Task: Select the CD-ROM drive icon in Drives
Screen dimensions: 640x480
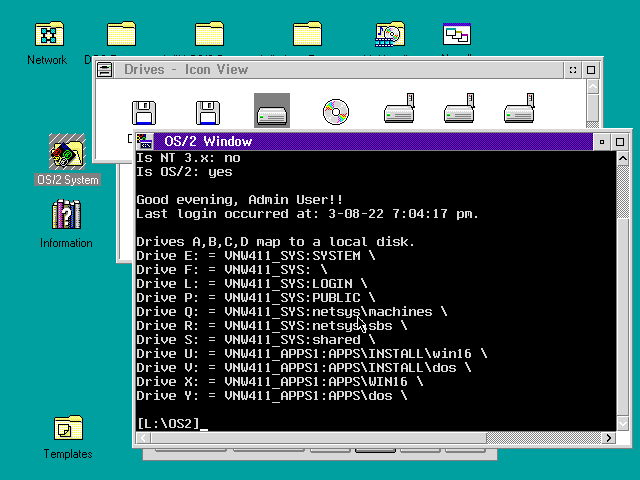Action: pyautogui.click(x=336, y=112)
